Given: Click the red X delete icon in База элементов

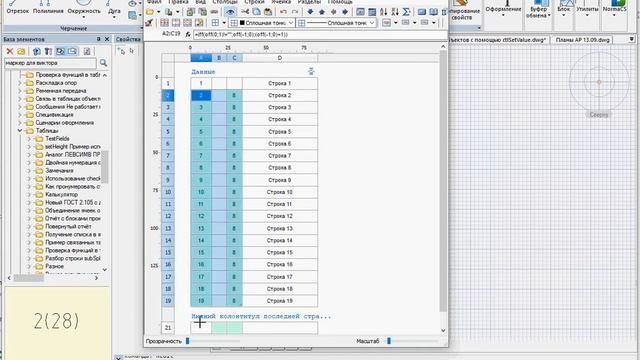Looking at the screenshot, I should coord(9,51).
